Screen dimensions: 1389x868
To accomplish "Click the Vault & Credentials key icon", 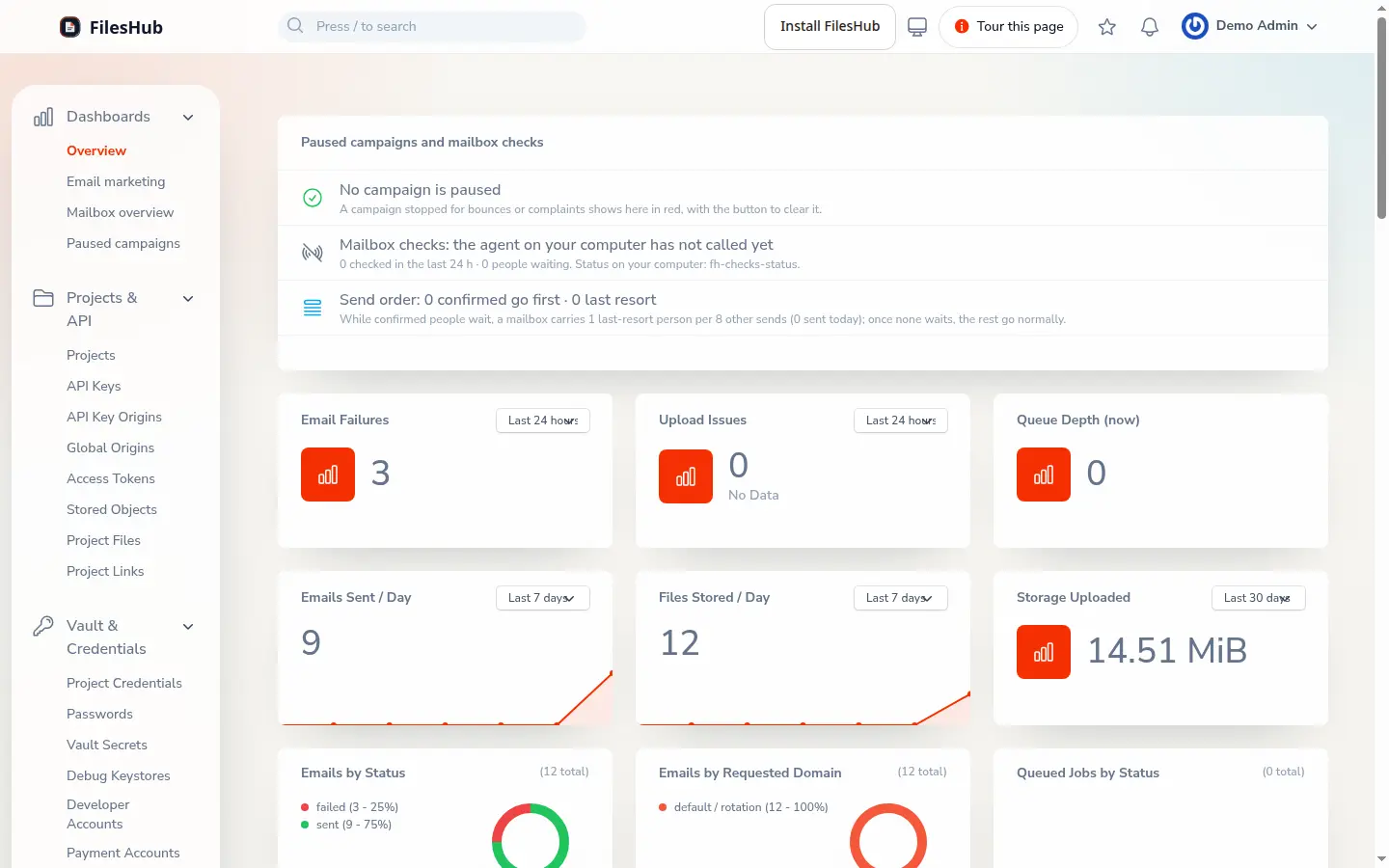I will click(43, 626).
